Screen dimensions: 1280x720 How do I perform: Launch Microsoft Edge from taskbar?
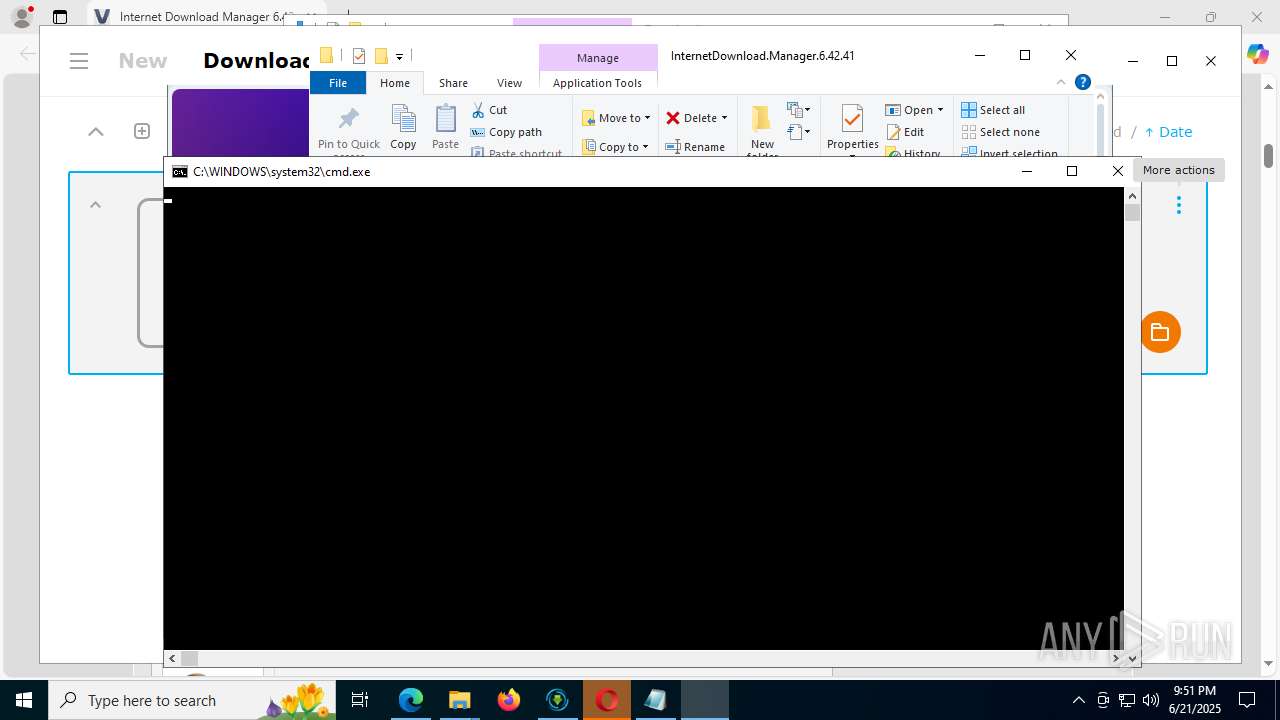click(411, 700)
